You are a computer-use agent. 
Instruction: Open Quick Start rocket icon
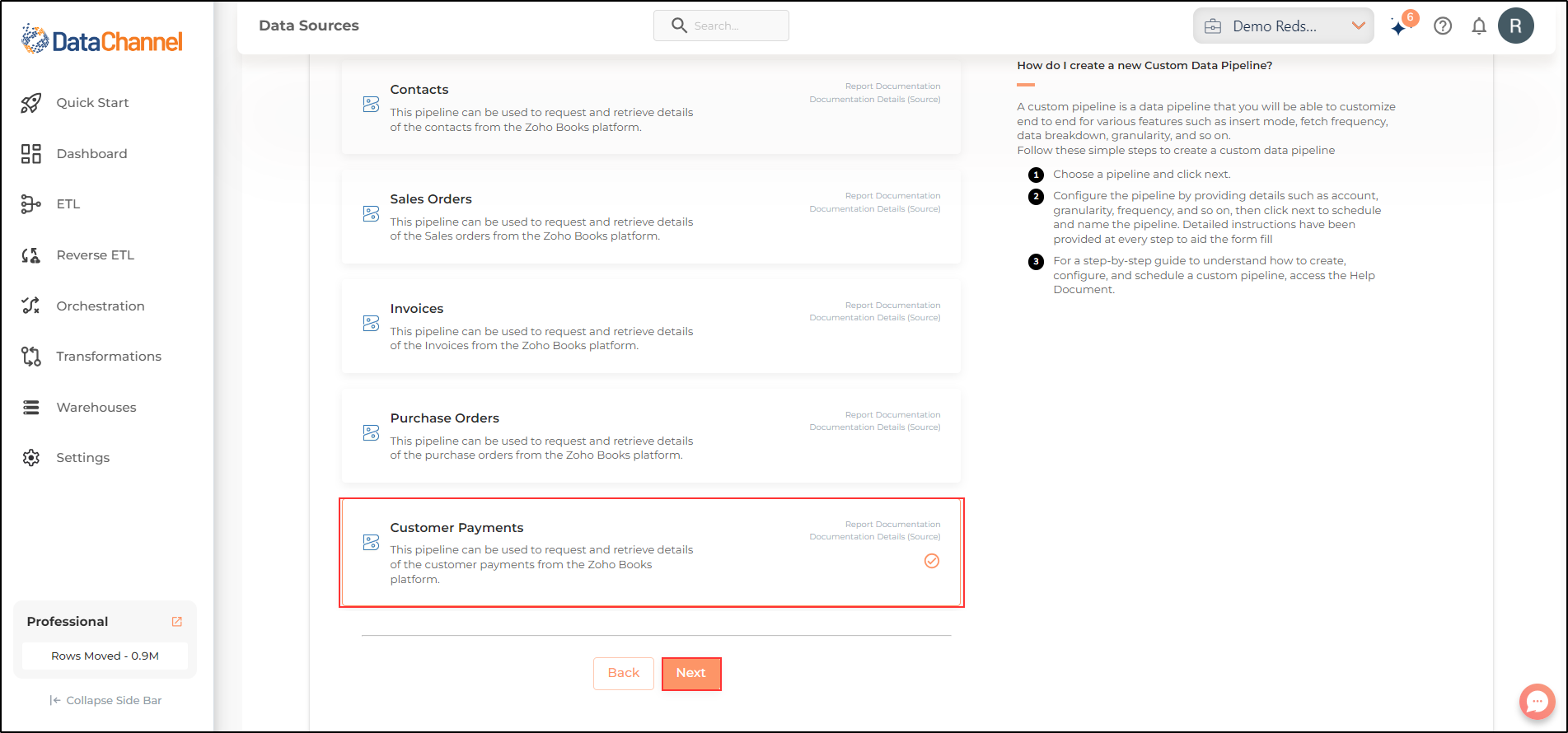pyautogui.click(x=31, y=103)
